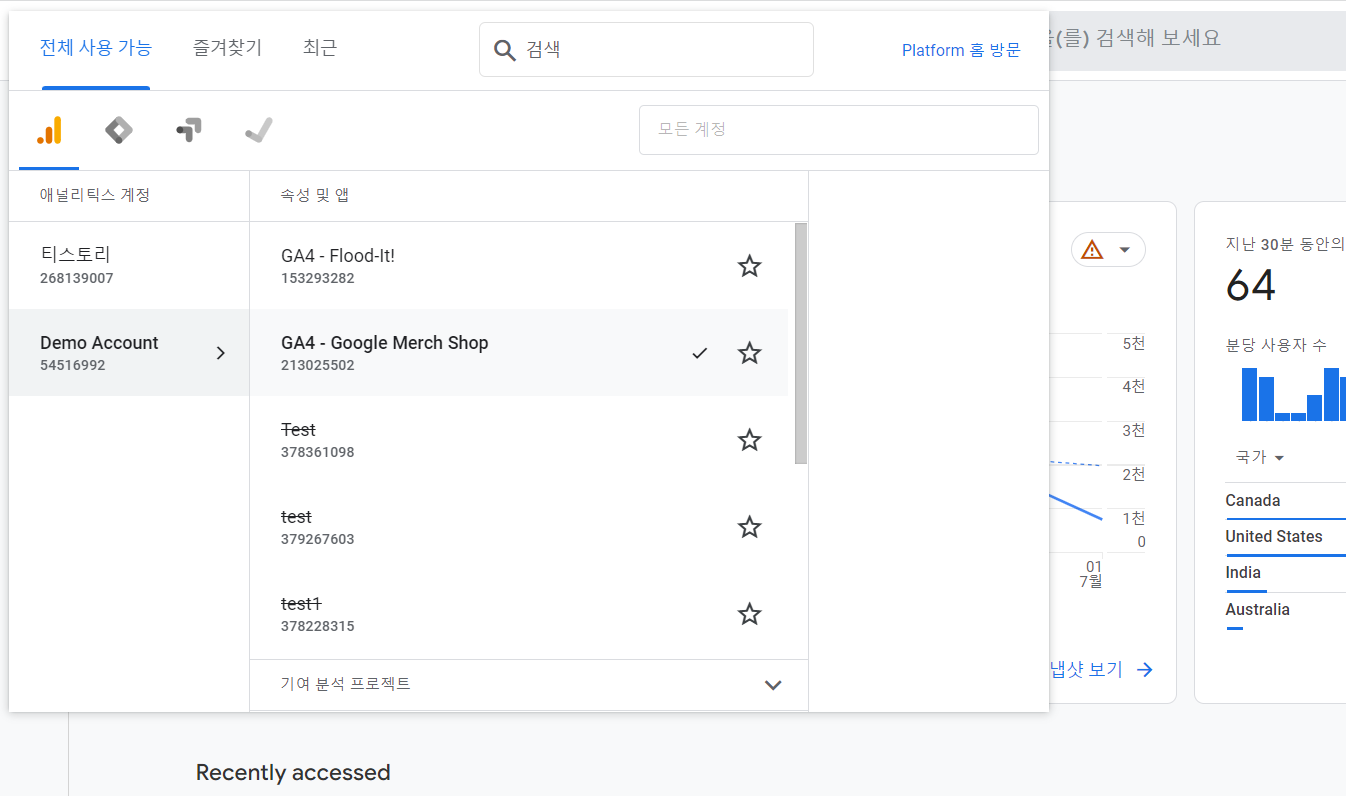The image size is (1346, 796).
Task: Open the Tag Manager product icon
Action: tap(118, 129)
